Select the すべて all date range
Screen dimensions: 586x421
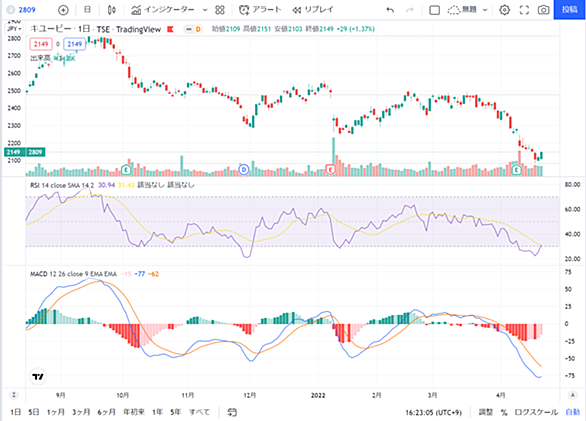point(199,412)
